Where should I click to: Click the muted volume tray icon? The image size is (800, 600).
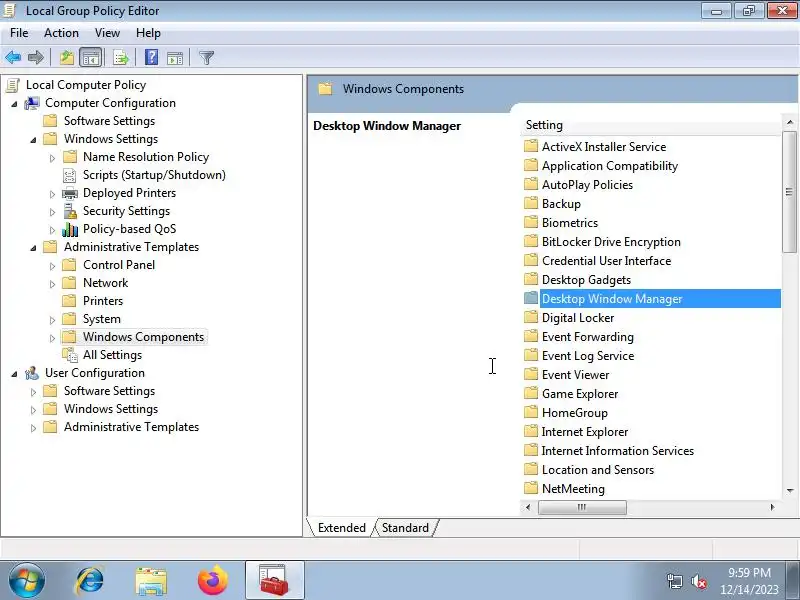[x=698, y=581]
